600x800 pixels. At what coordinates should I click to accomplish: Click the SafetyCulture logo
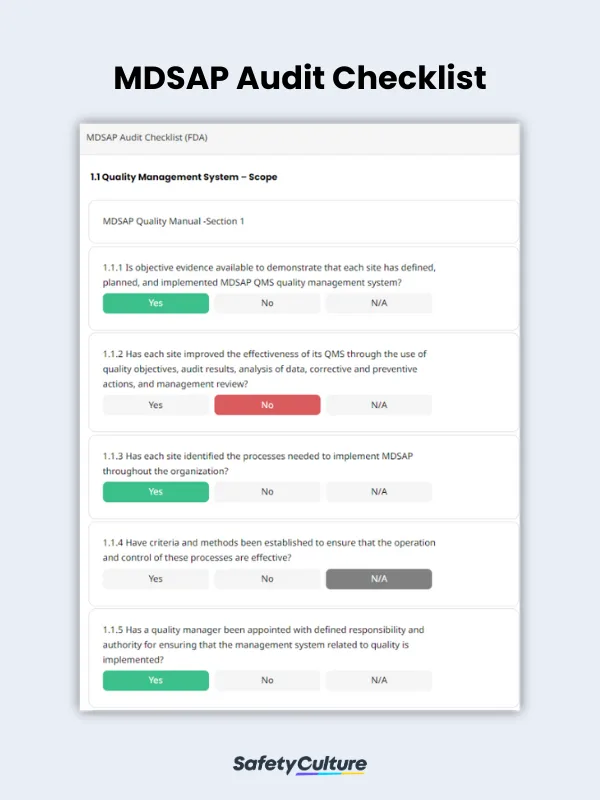tap(300, 763)
